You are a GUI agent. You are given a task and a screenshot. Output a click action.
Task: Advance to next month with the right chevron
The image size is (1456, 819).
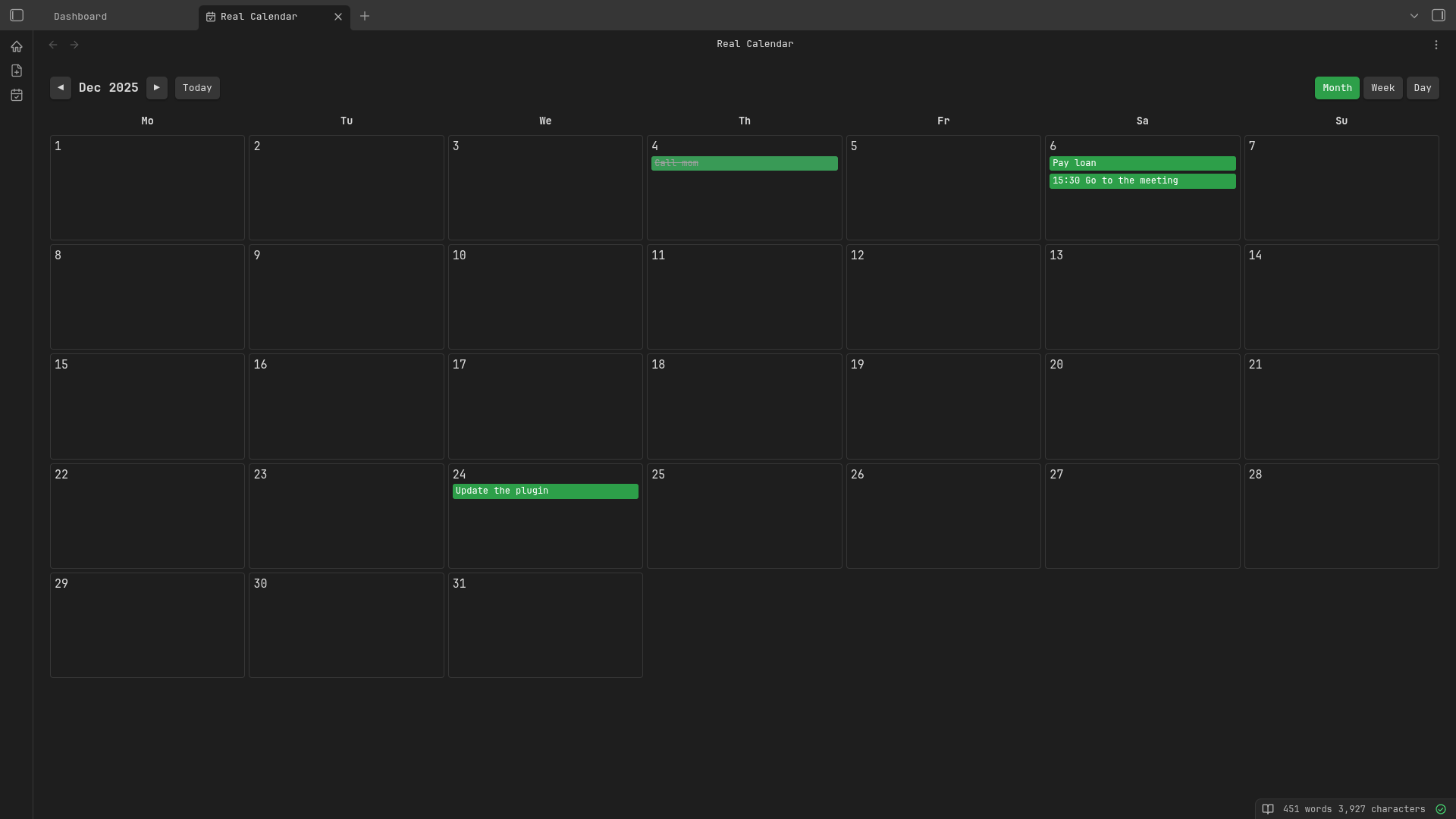pos(156,88)
